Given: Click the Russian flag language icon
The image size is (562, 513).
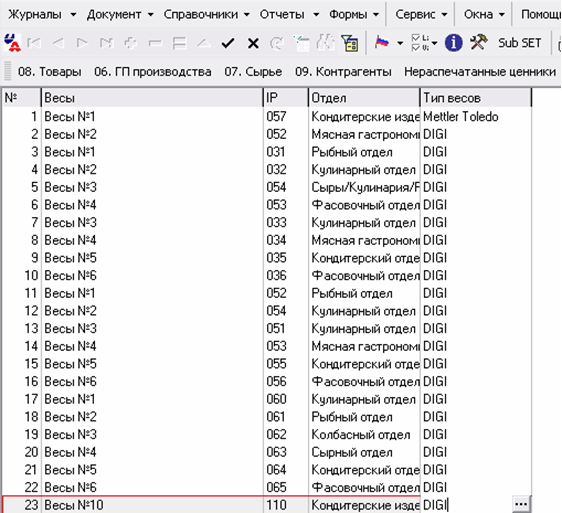Looking at the screenshot, I should (x=382, y=43).
